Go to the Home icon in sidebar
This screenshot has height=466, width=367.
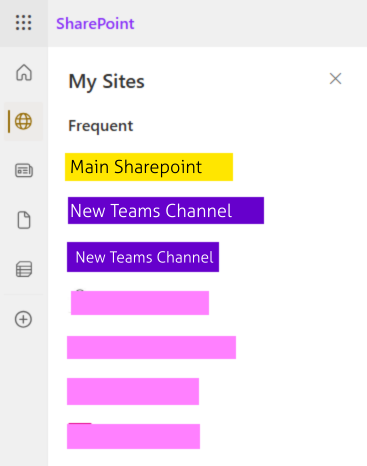coord(24,72)
